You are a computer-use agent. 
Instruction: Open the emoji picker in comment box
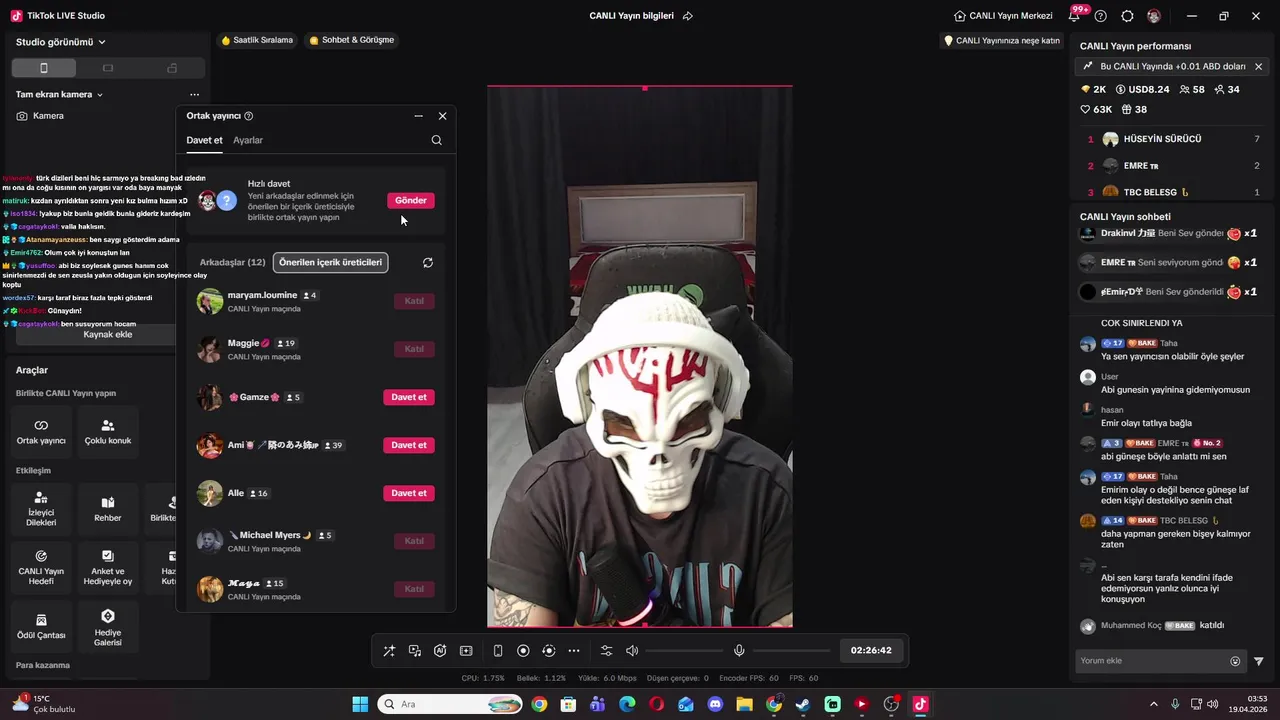(x=1235, y=661)
